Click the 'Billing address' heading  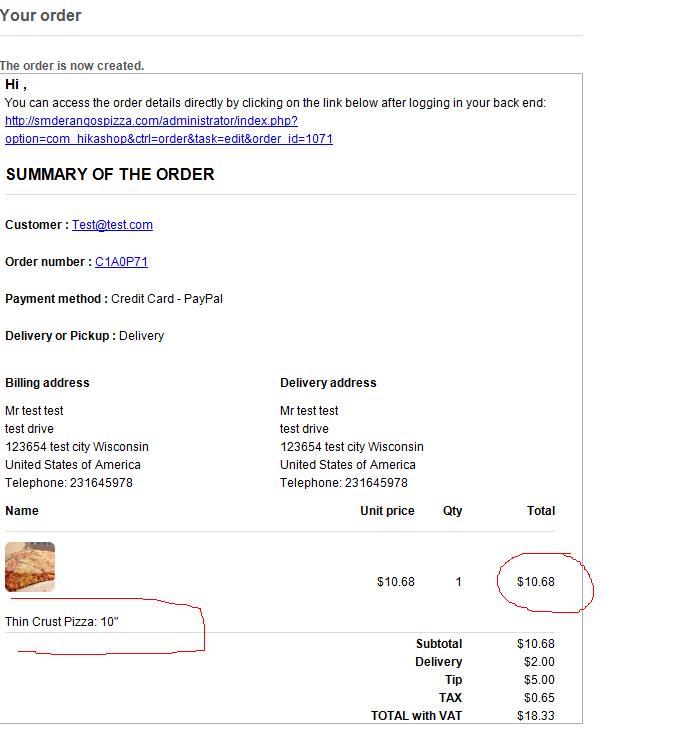[x=47, y=383]
